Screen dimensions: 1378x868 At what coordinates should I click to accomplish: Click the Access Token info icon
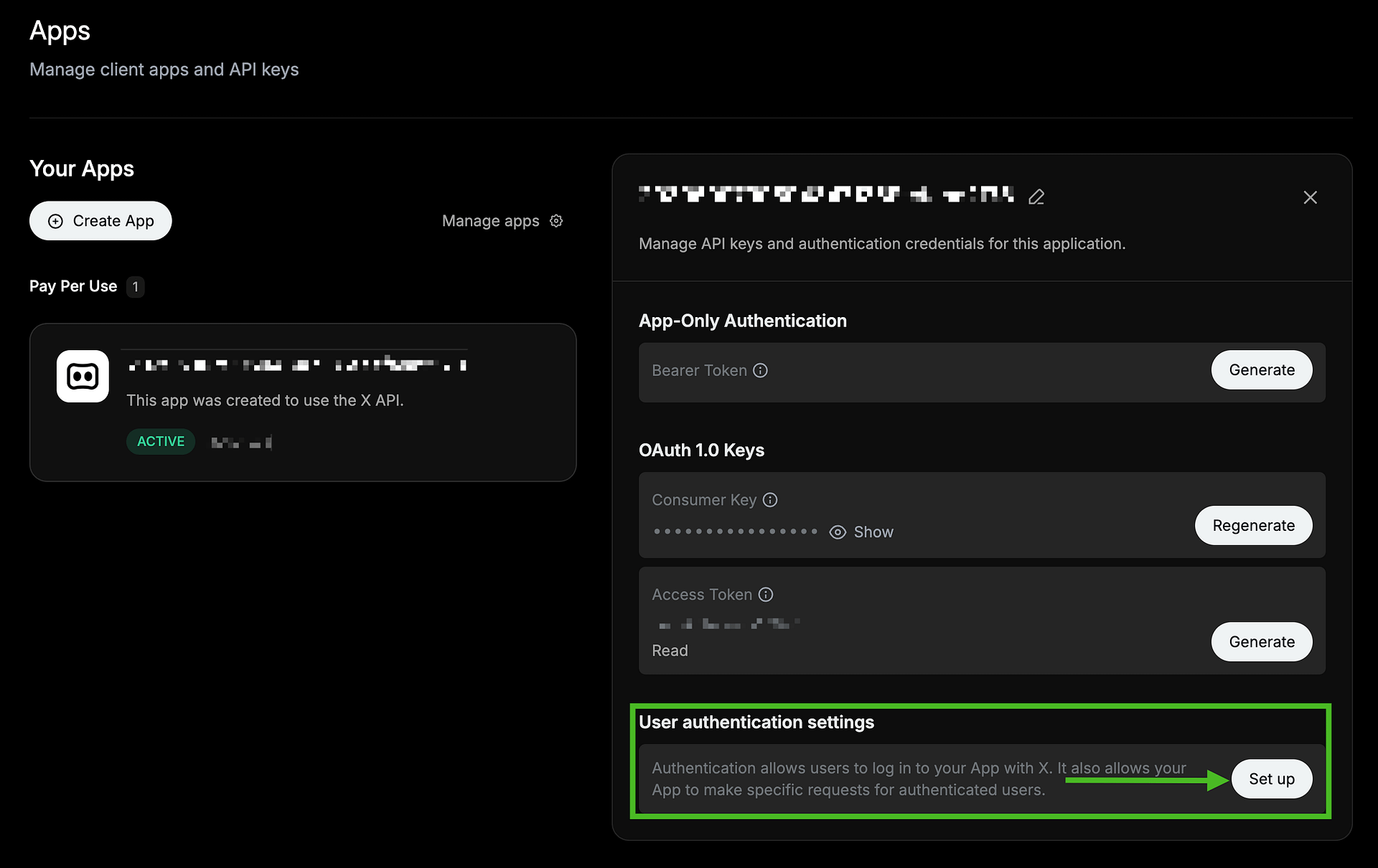coord(766,595)
